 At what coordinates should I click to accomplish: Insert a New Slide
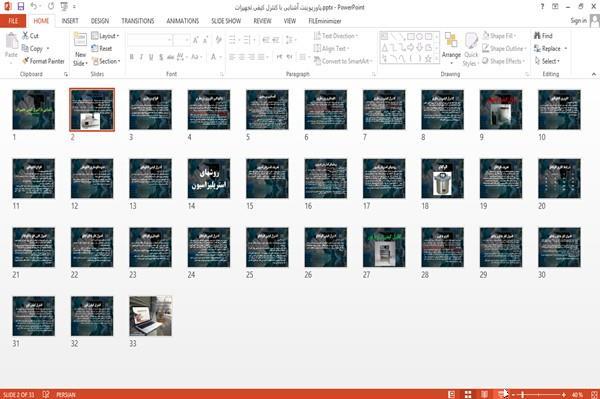(80, 50)
